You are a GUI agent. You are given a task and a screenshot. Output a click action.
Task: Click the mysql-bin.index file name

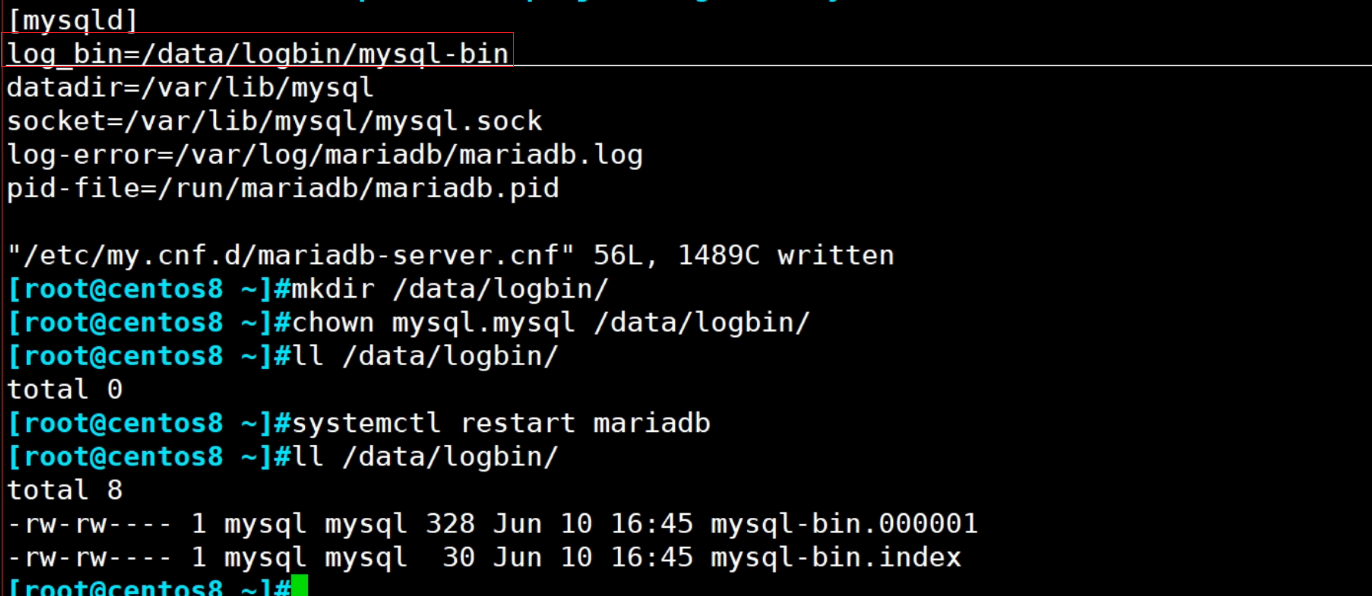click(x=836, y=558)
